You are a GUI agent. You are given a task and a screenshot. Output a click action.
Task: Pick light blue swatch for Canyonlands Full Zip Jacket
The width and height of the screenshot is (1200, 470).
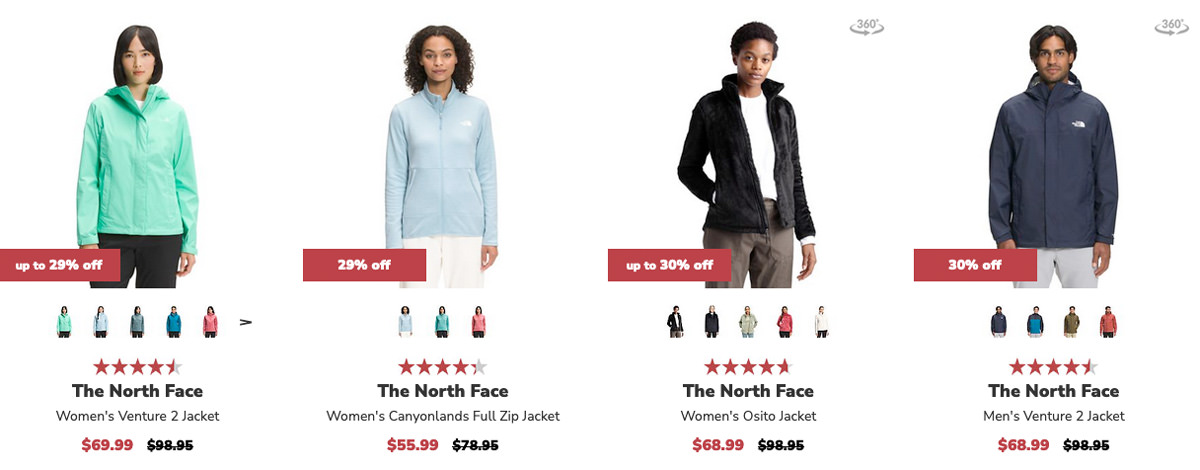click(405, 322)
